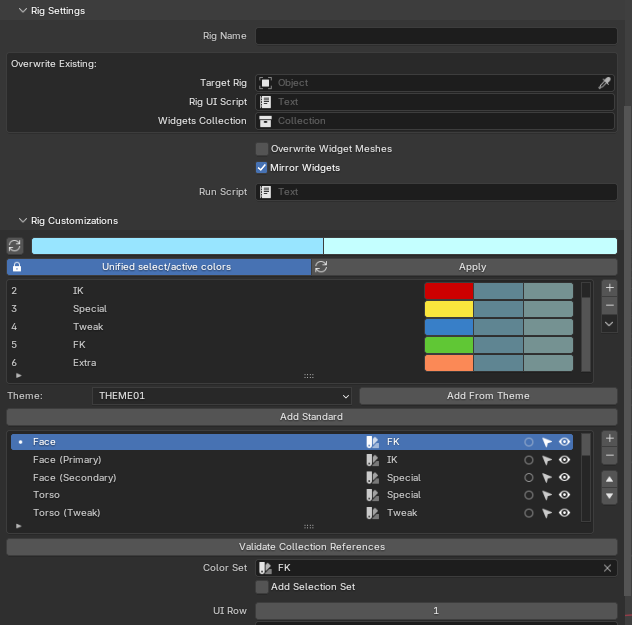Click the move-up arrow for the collections list
The image size is (632, 625).
(x=609, y=479)
